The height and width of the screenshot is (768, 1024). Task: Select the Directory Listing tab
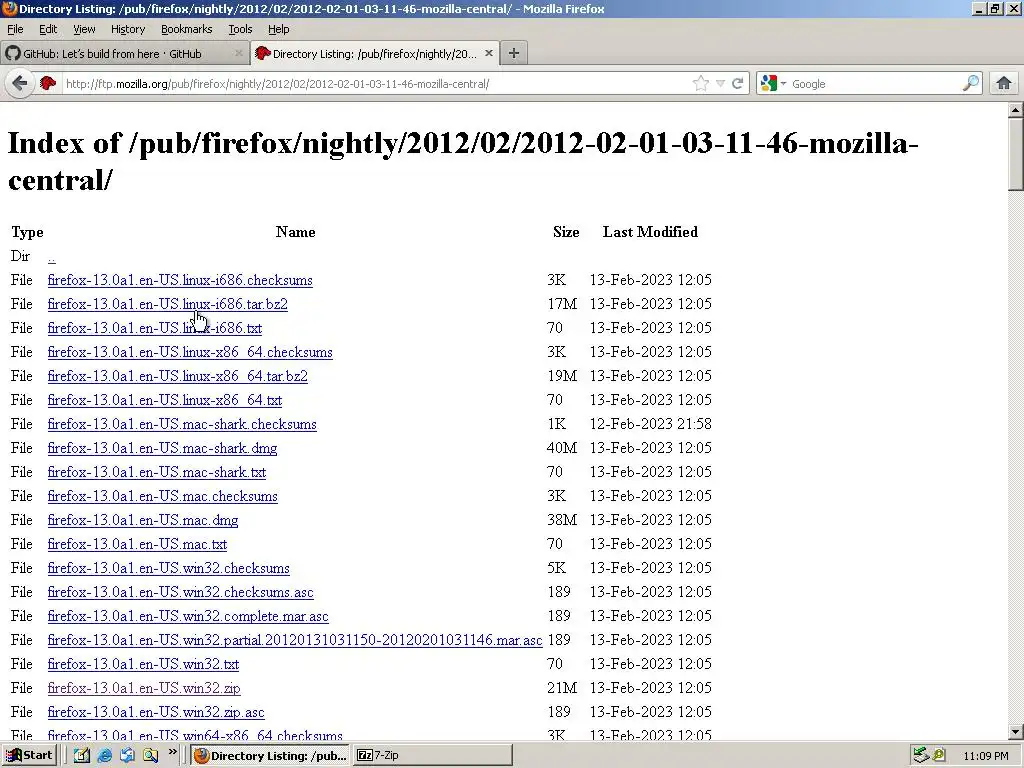(x=375, y=54)
